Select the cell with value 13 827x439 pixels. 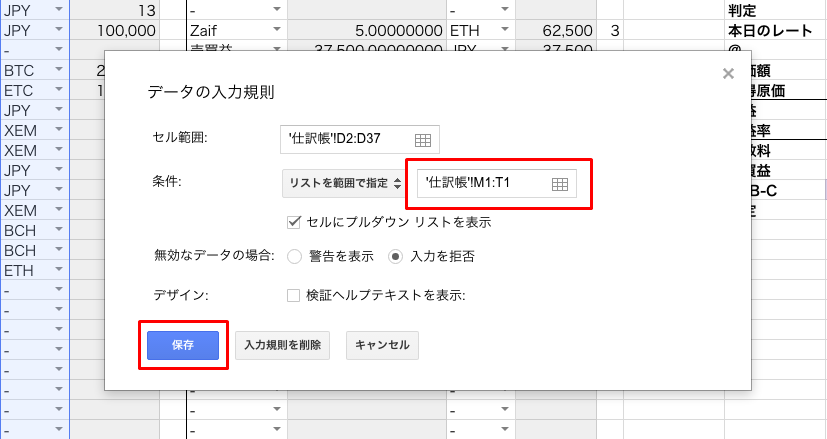coord(114,10)
